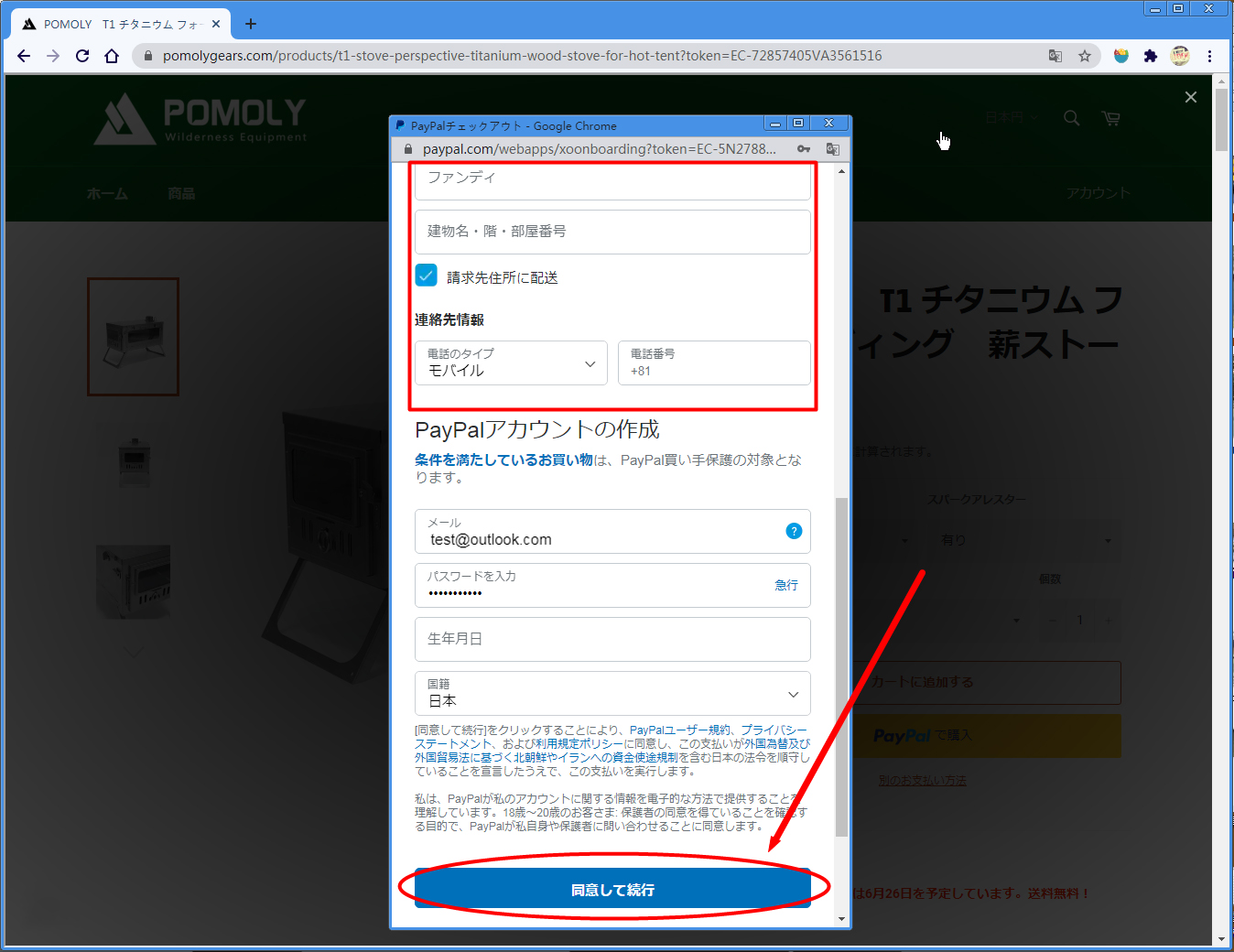The image size is (1234, 952).
Task: Open the extensions puzzle icon
Action: point(1151,56)
